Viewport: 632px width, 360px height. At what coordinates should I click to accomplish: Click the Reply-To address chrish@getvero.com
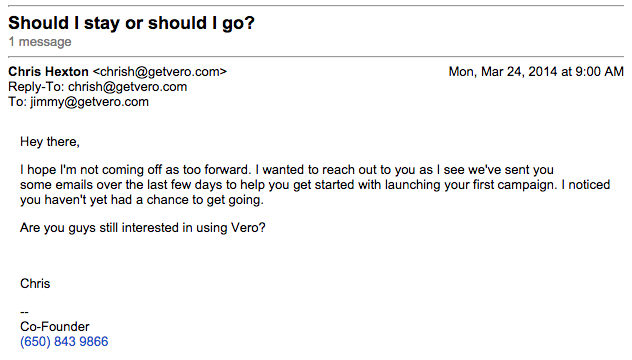pos(127,87)
